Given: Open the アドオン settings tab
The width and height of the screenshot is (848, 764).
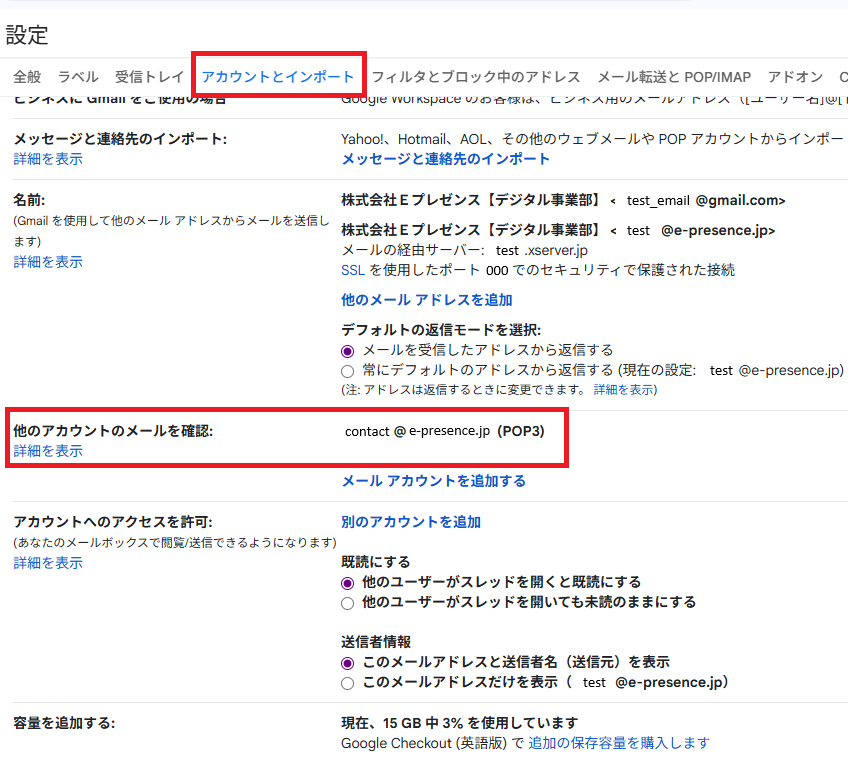Looking at the screenshot, I should pos(795,77).
